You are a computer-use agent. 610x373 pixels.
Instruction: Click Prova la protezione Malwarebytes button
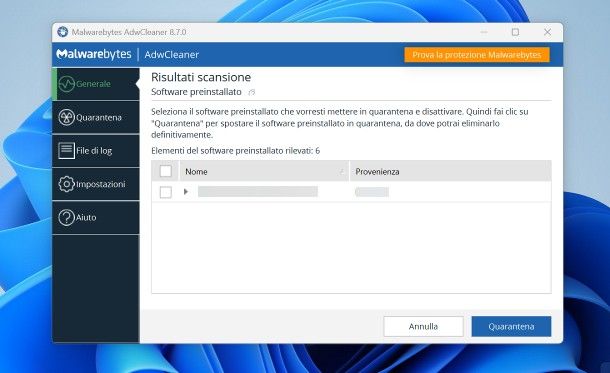pos(477,55)
